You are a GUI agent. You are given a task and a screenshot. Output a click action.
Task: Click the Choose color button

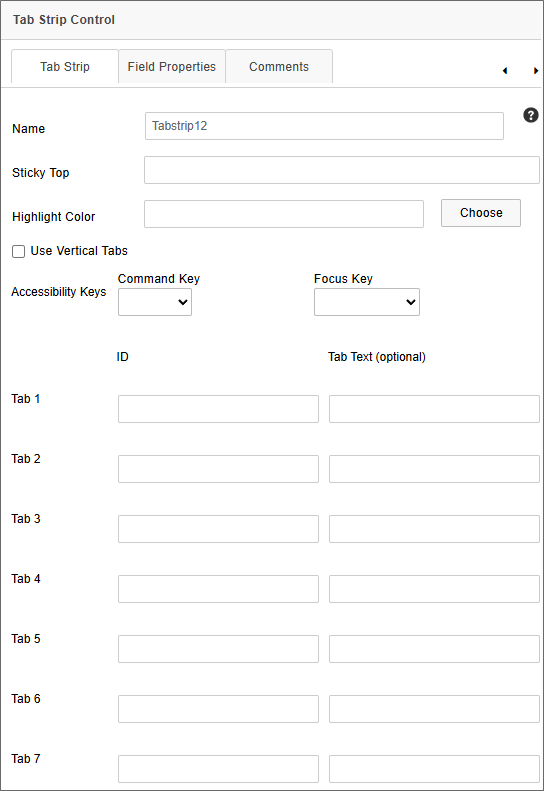[x=481, y=213]
